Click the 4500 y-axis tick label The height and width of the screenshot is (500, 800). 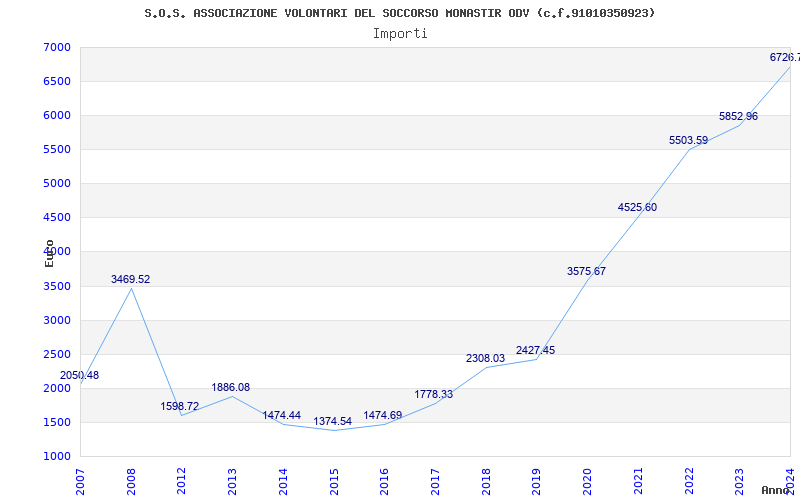click(x=57, y=218)
